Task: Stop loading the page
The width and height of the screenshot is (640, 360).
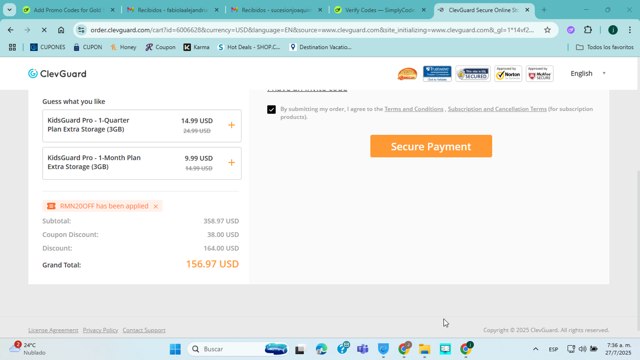Action: pos(44,30)
